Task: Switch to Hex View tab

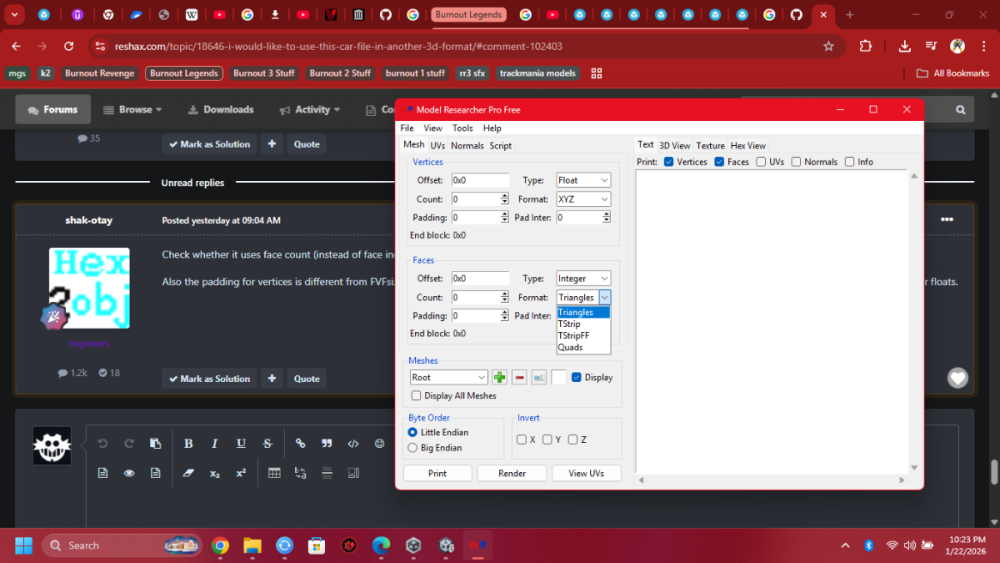Action: (748, 145)
